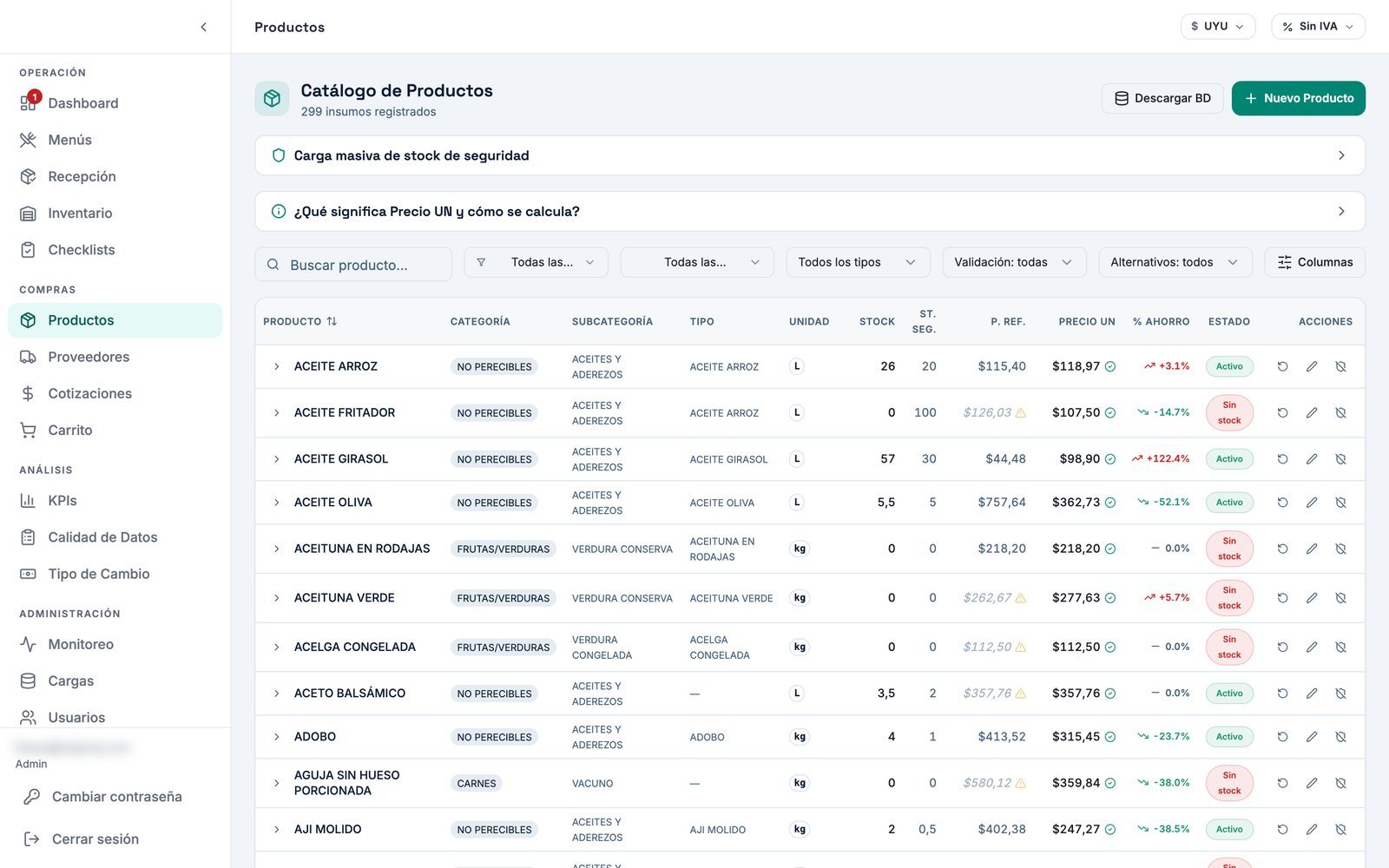
Task: Open the Todos los tipos filter
Action: pyautogui.click(x=858, y=262)
